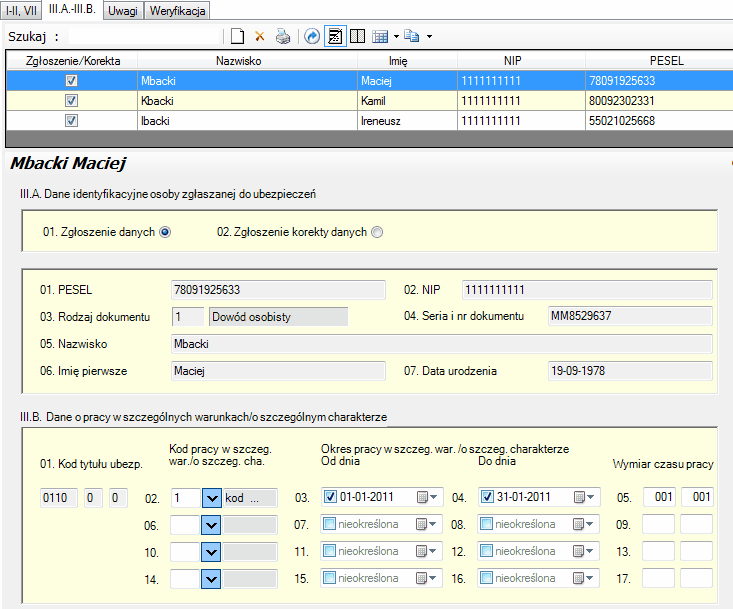Click the table grid icon
733x609 pixels.
[380, 37]
